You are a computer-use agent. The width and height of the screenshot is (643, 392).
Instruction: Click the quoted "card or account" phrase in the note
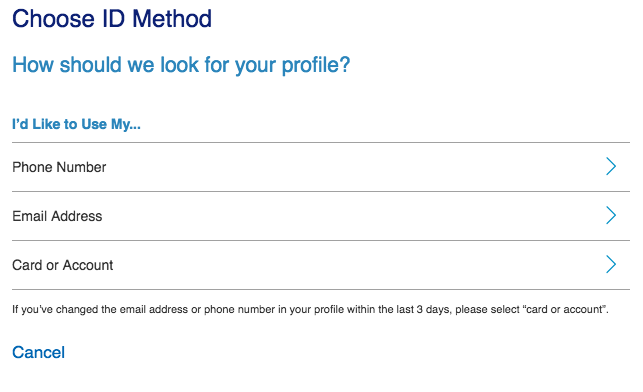click(x=565, y=309)
